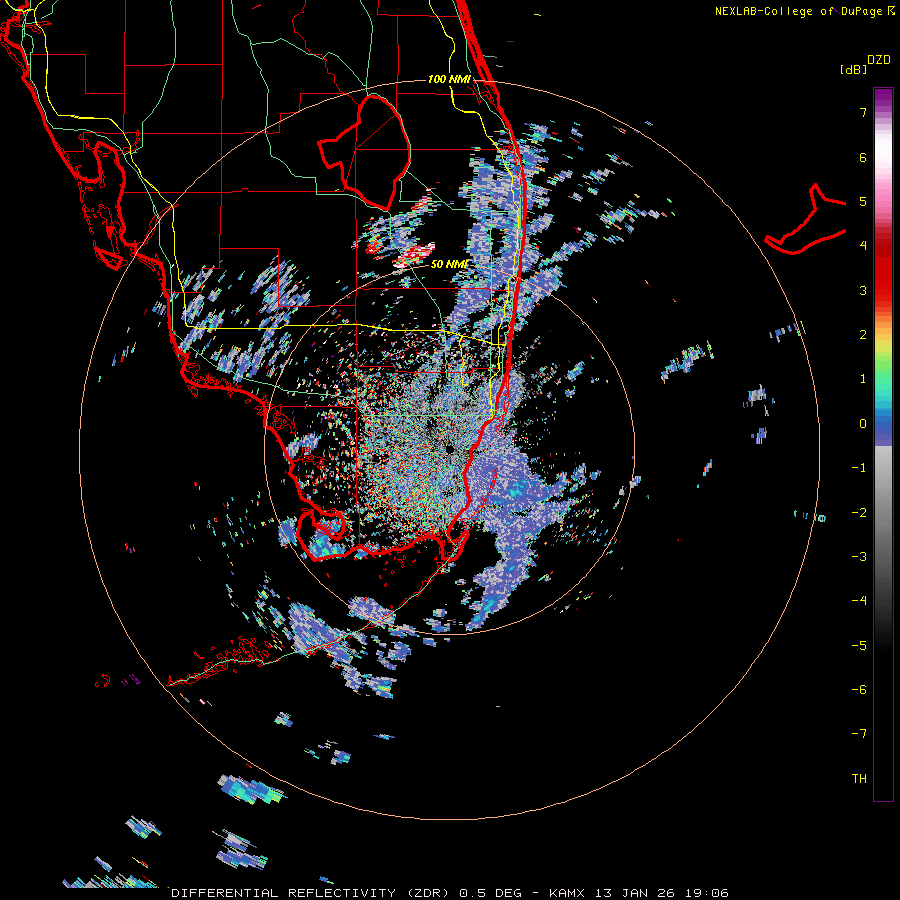
Task: Click the purple top of the color bar
Action: [x=883, y=98]
